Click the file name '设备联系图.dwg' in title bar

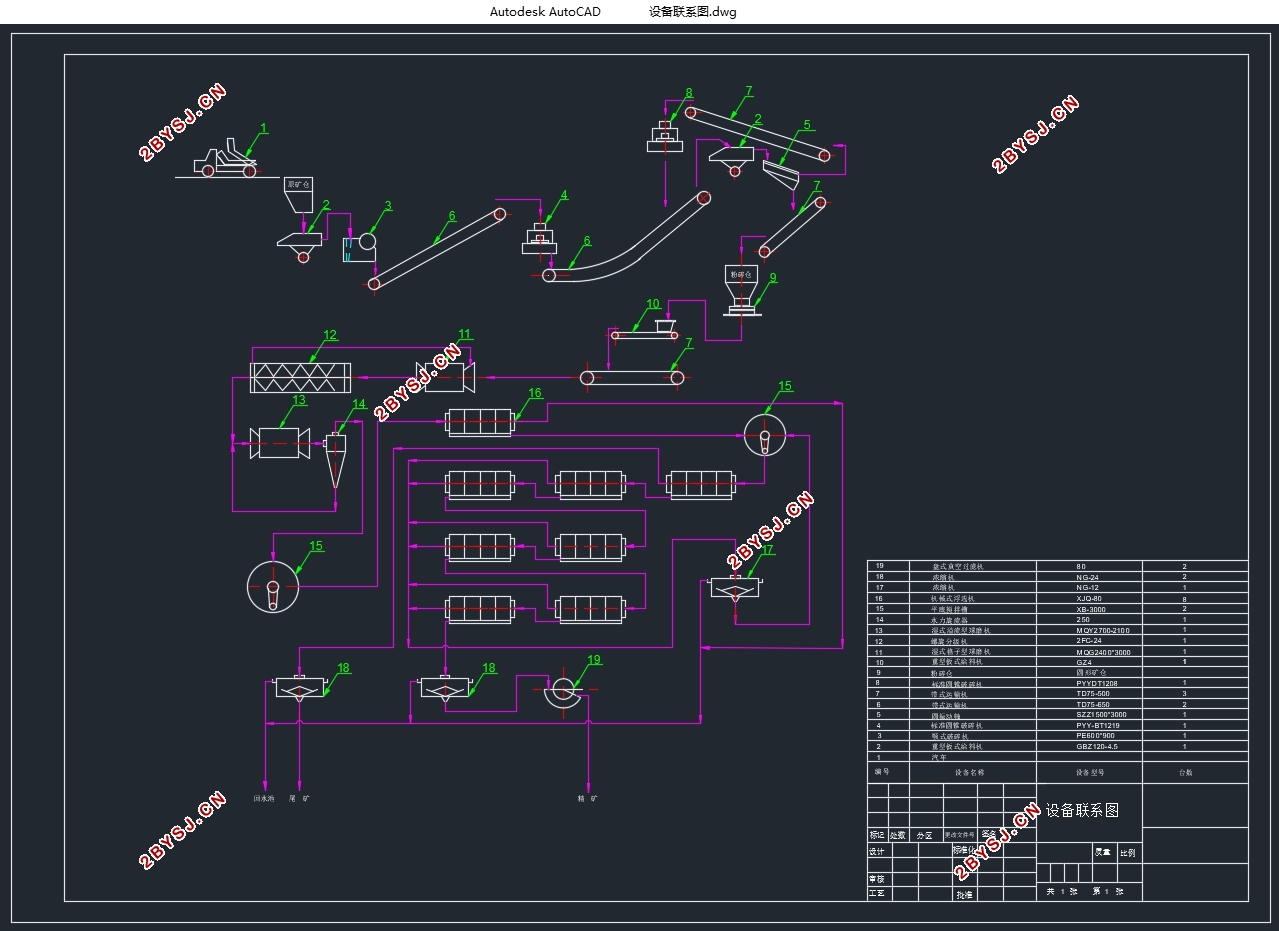pos(693,12)
